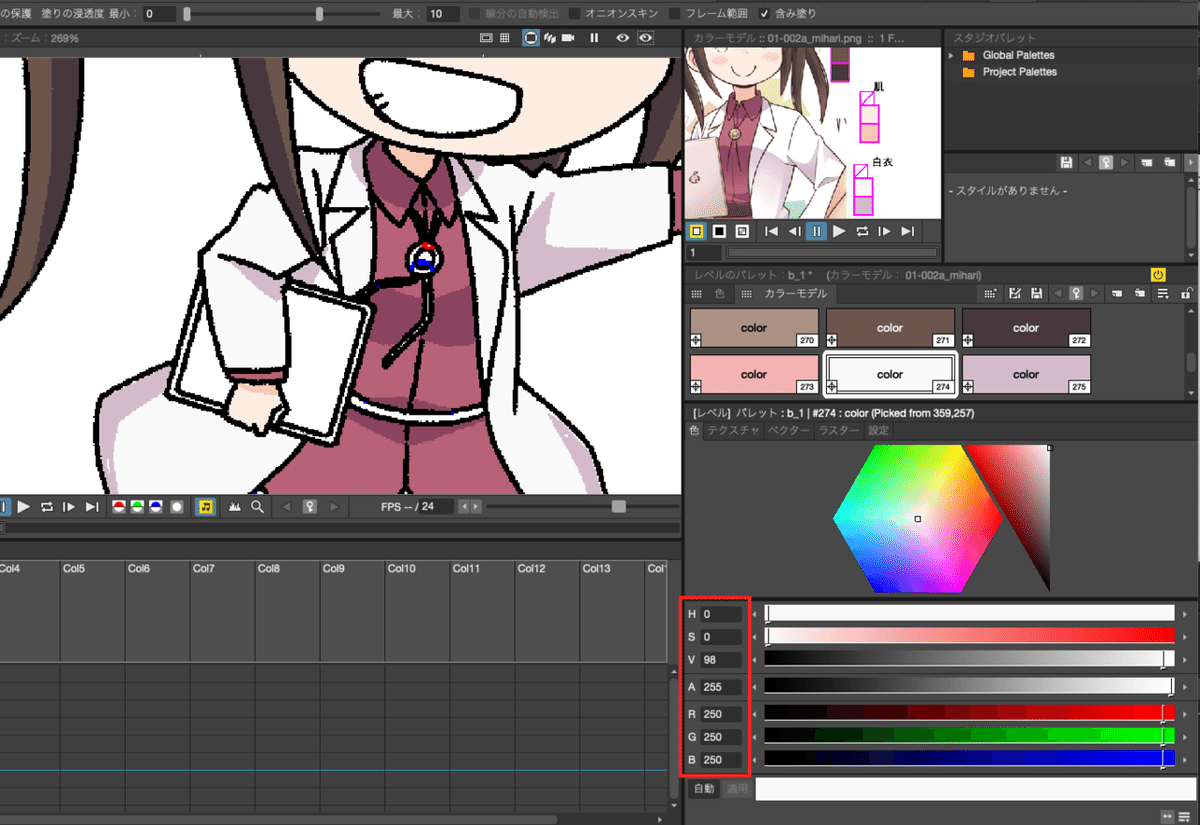The image size is (1200, 825).
Task: Click new style icon in level palette toolbar
Action: pos(990,294)
